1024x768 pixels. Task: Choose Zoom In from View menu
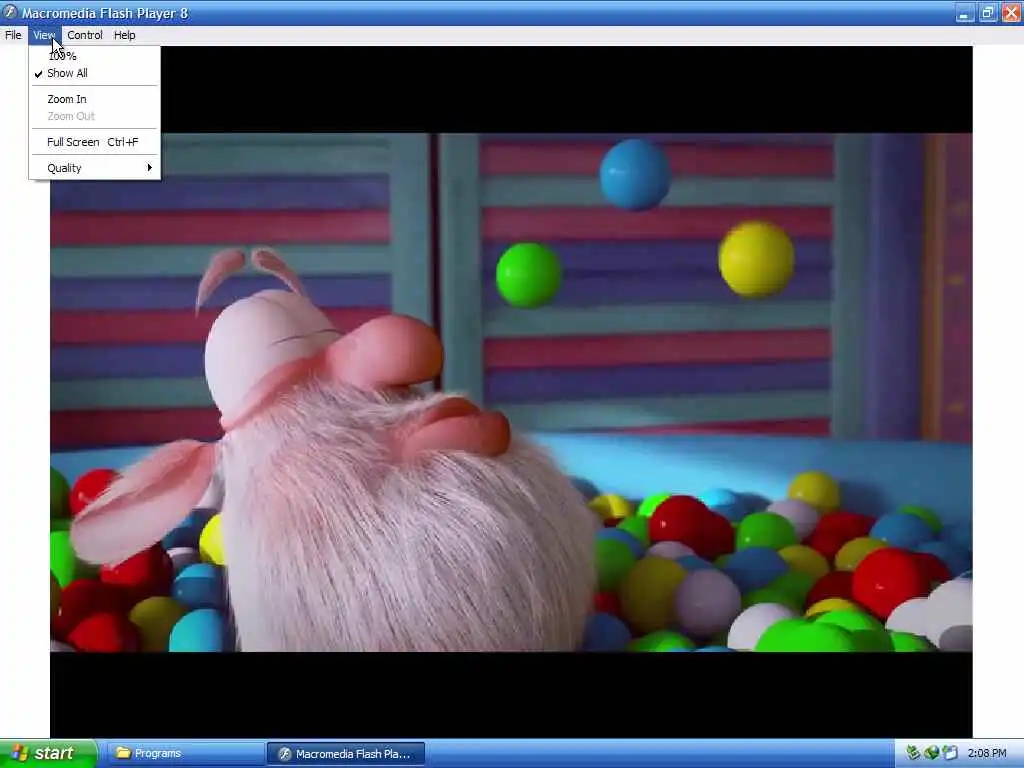tap(95, 99)
